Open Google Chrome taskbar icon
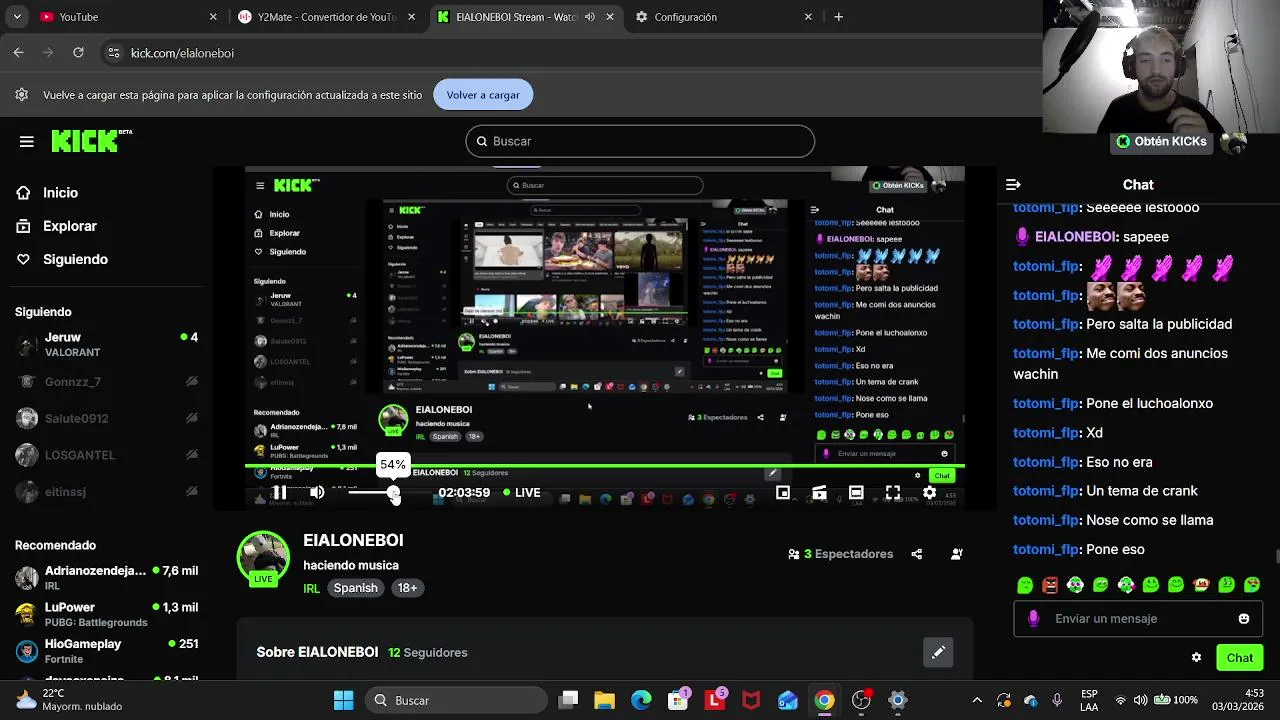1280x720 pixels. click(824, 700)
